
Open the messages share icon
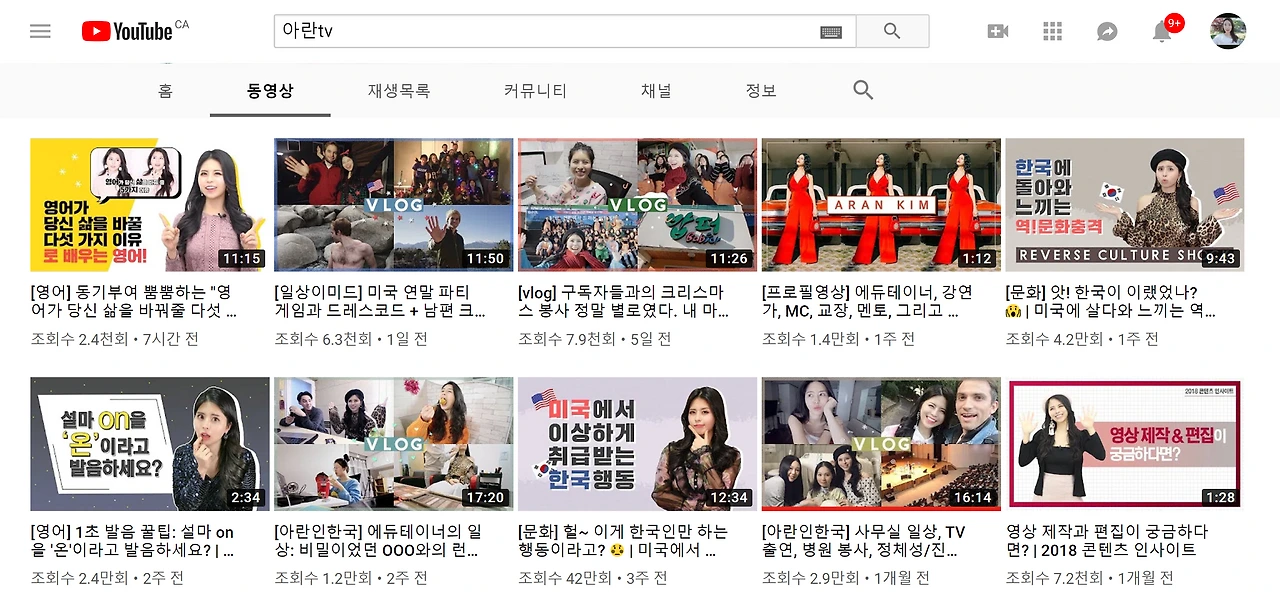(x=1107, y=31)
